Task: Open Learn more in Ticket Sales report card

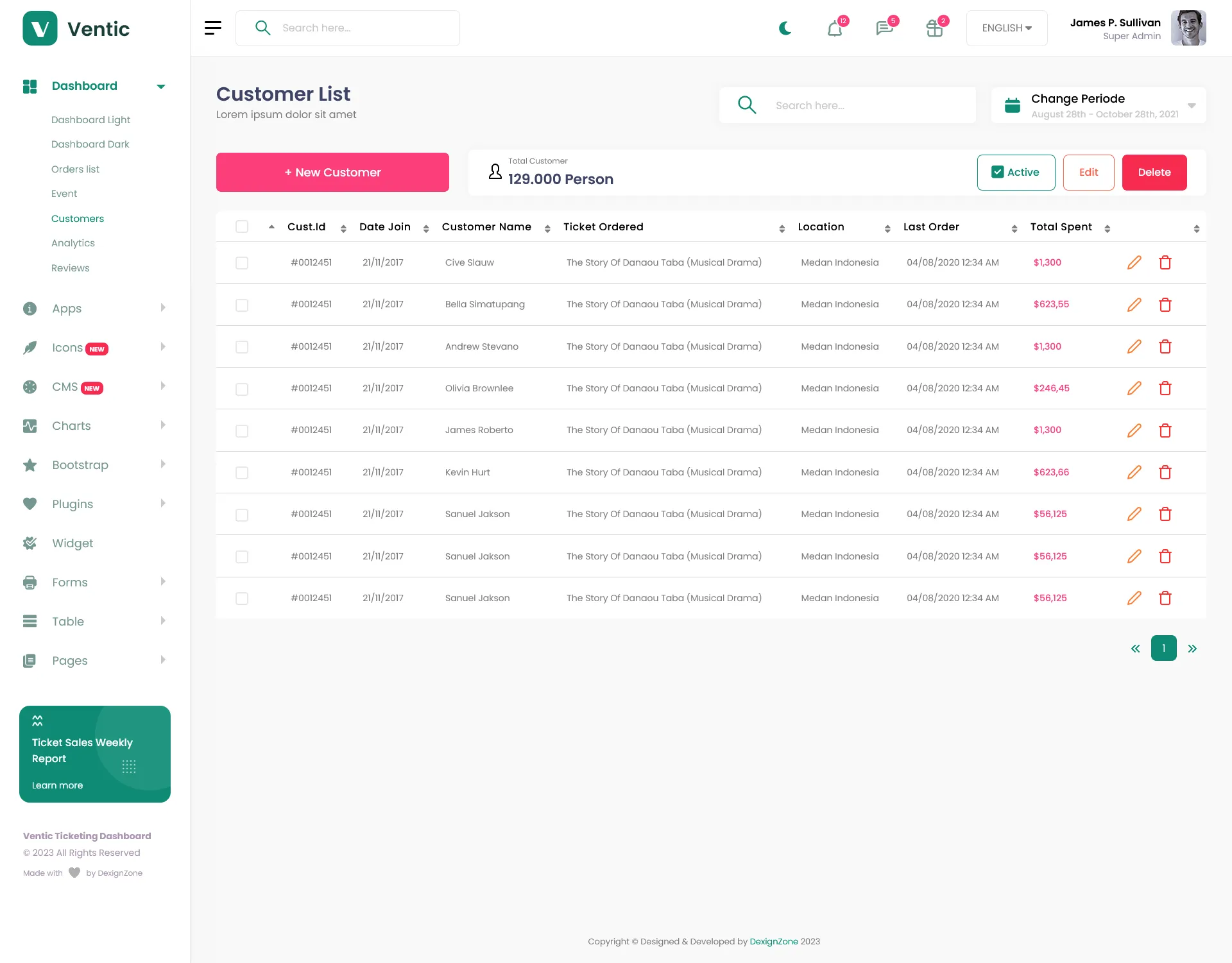Action: click(57, 785)
